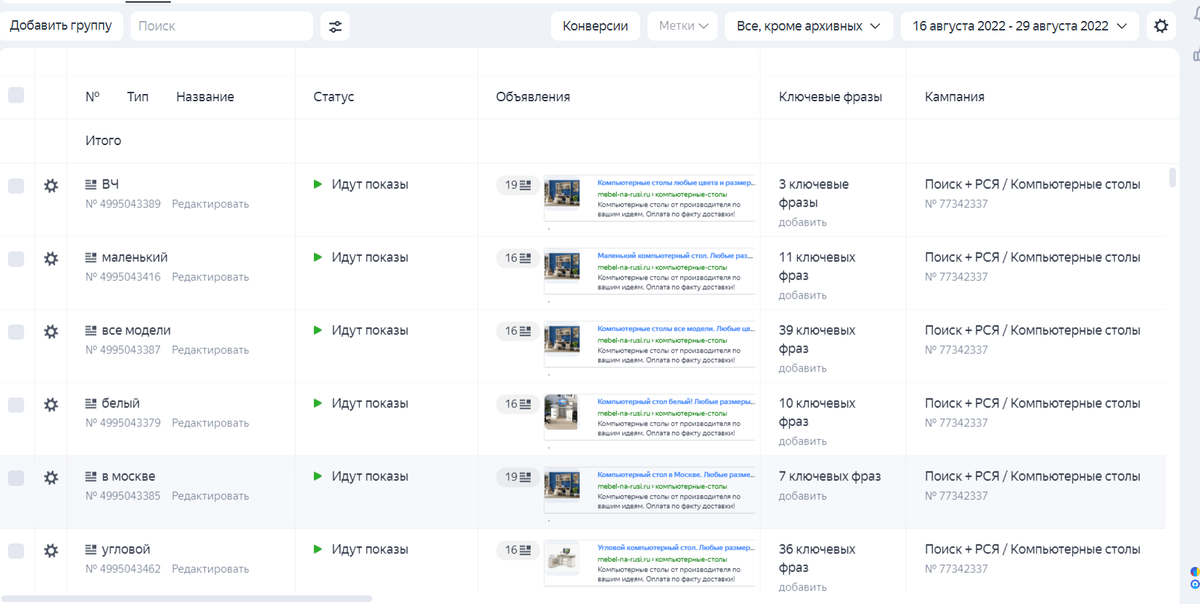This screenshot has height=604, width=1200.
Task: Open gear menu for group ВЧ
Action: 51,185
